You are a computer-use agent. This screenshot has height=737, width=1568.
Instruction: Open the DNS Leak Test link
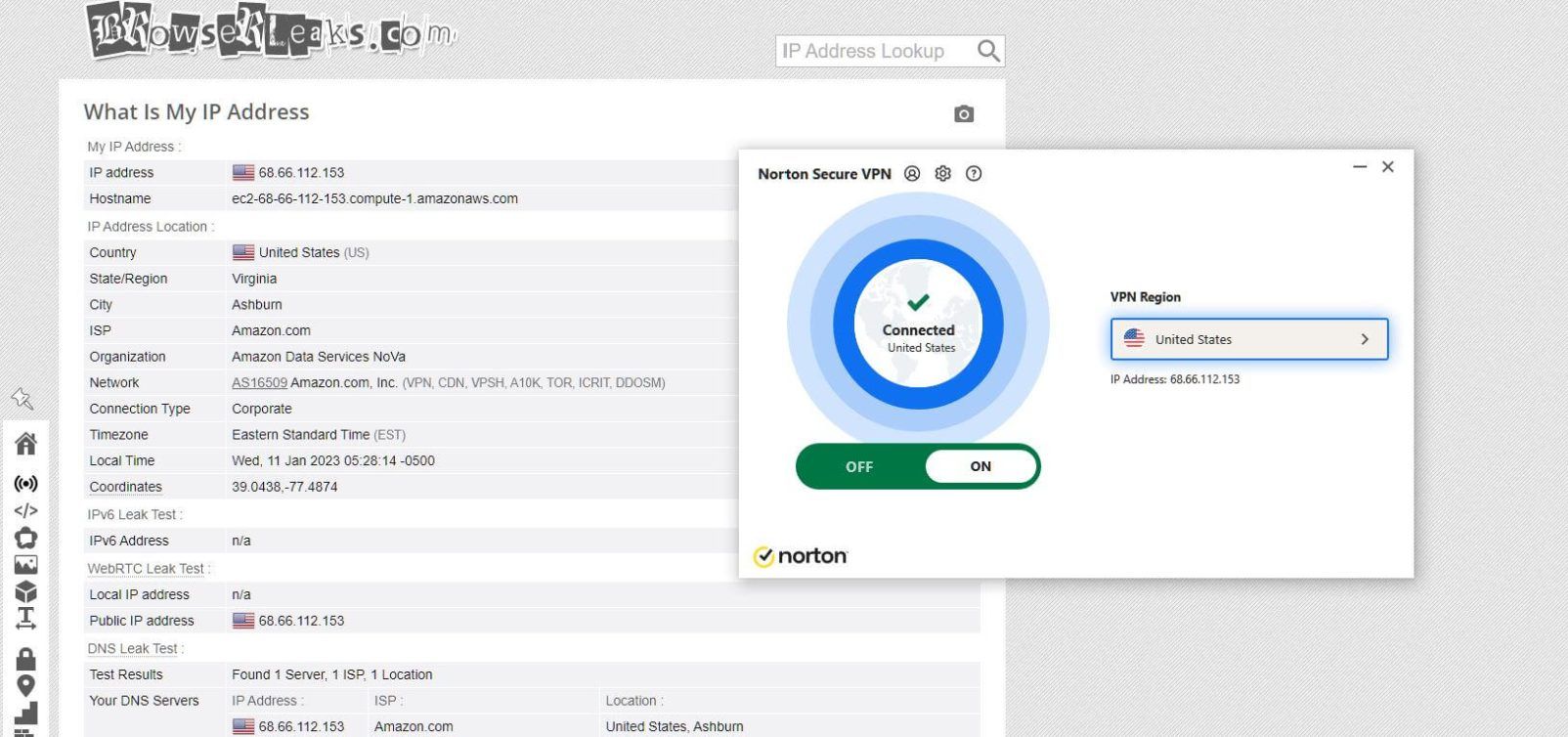[132, 648]
